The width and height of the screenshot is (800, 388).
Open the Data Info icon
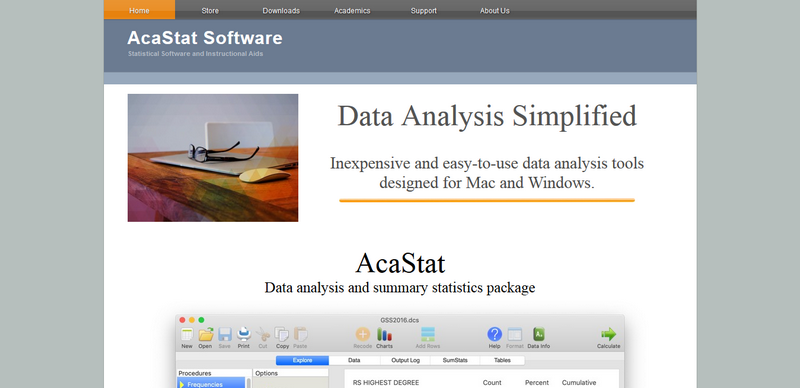(539, 334)
